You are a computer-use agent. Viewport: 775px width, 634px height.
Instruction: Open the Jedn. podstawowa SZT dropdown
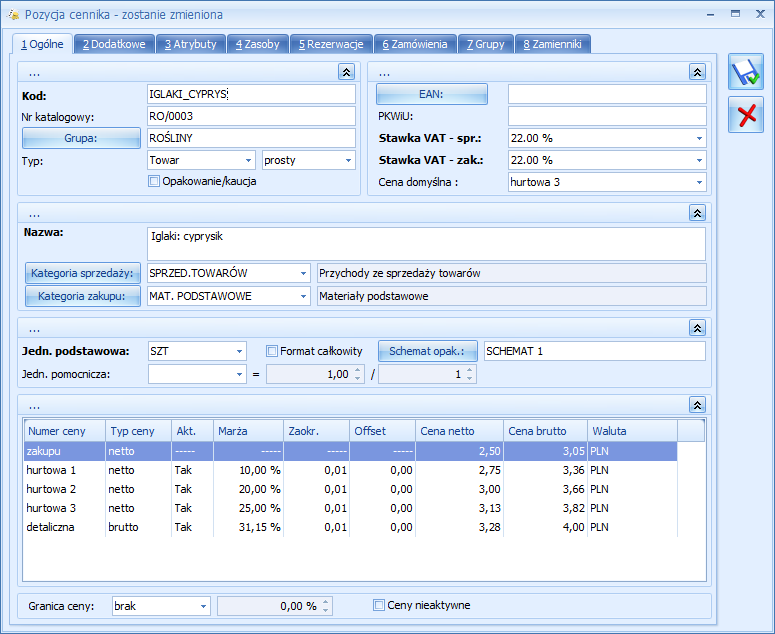click(x=239, y=352)
